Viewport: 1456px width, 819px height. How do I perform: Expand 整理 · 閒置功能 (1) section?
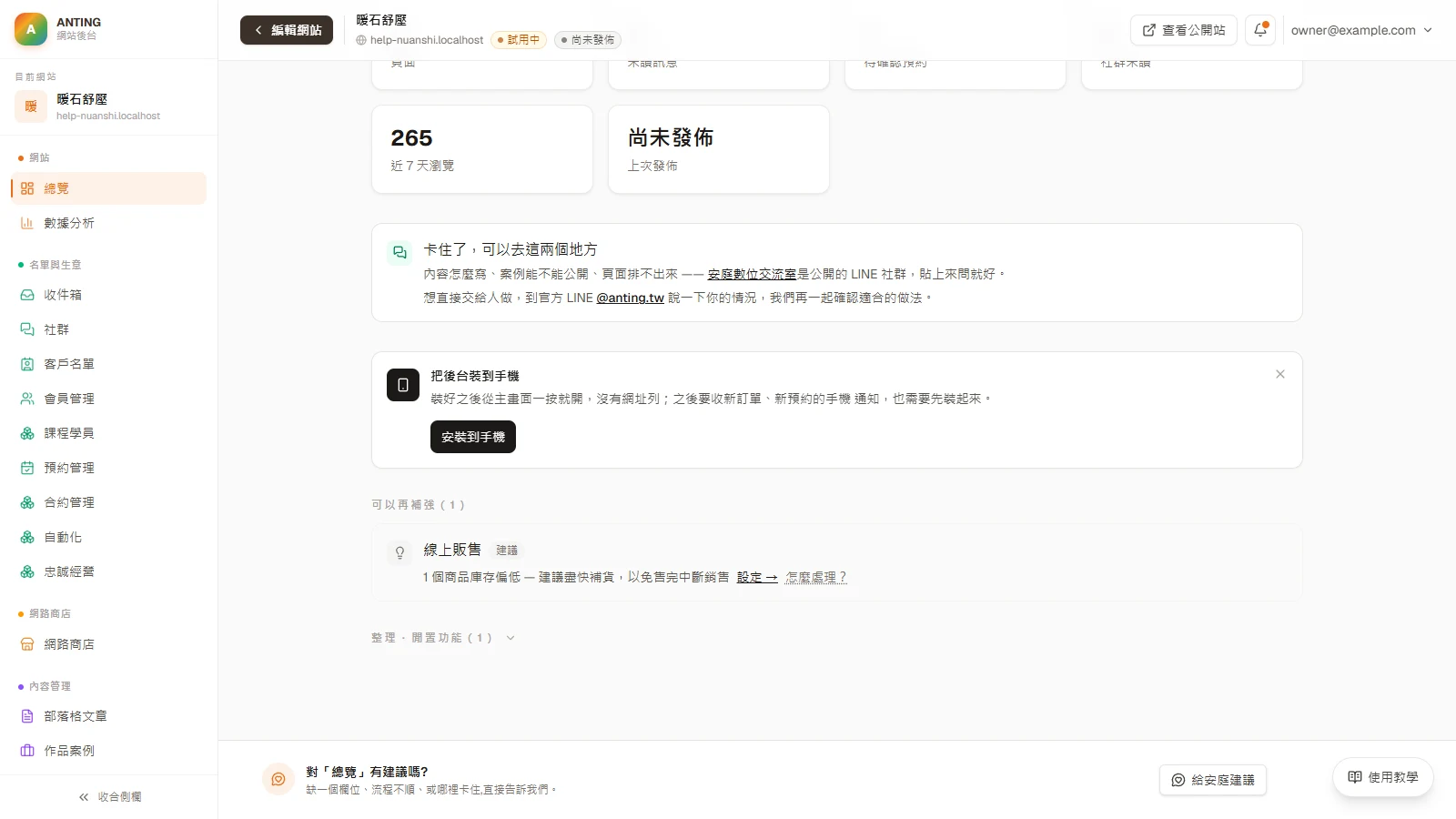click(443, 638)
